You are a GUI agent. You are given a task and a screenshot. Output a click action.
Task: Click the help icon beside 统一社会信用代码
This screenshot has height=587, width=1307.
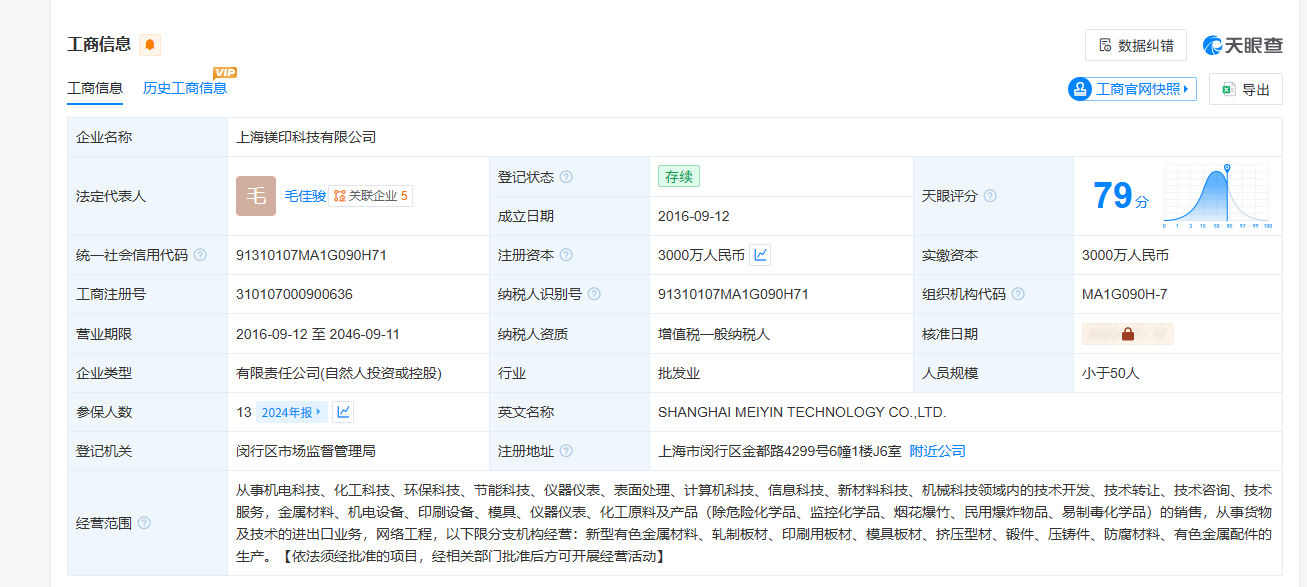coord(200,255)
